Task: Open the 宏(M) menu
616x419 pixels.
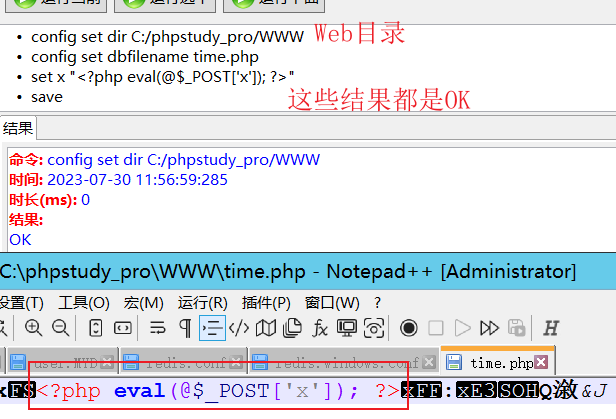Action: pyautogui.click(x=143, y=303)
